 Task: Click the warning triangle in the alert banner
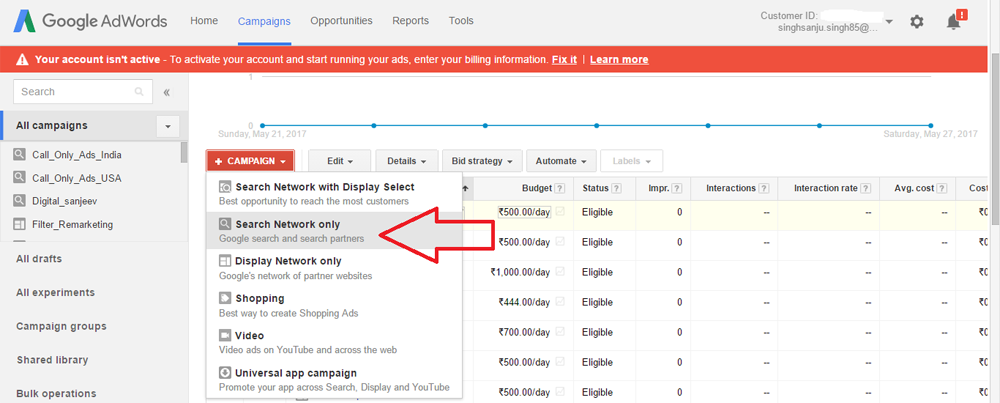[x=22, y=59]
